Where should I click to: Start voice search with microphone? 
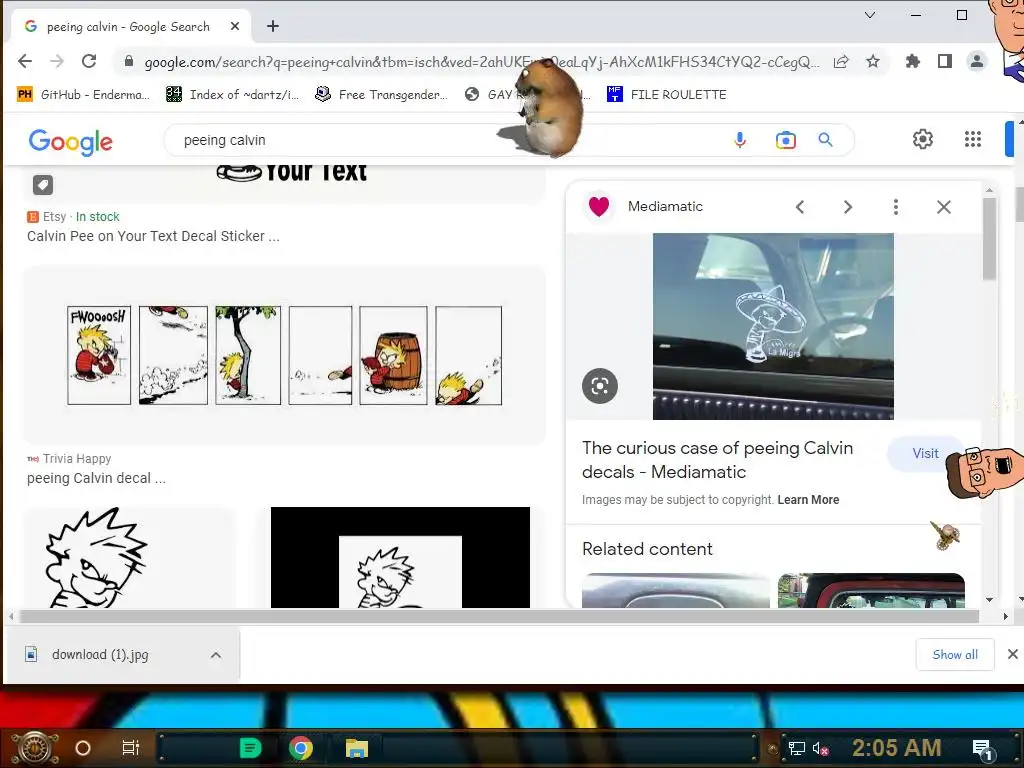coord(740,140)
